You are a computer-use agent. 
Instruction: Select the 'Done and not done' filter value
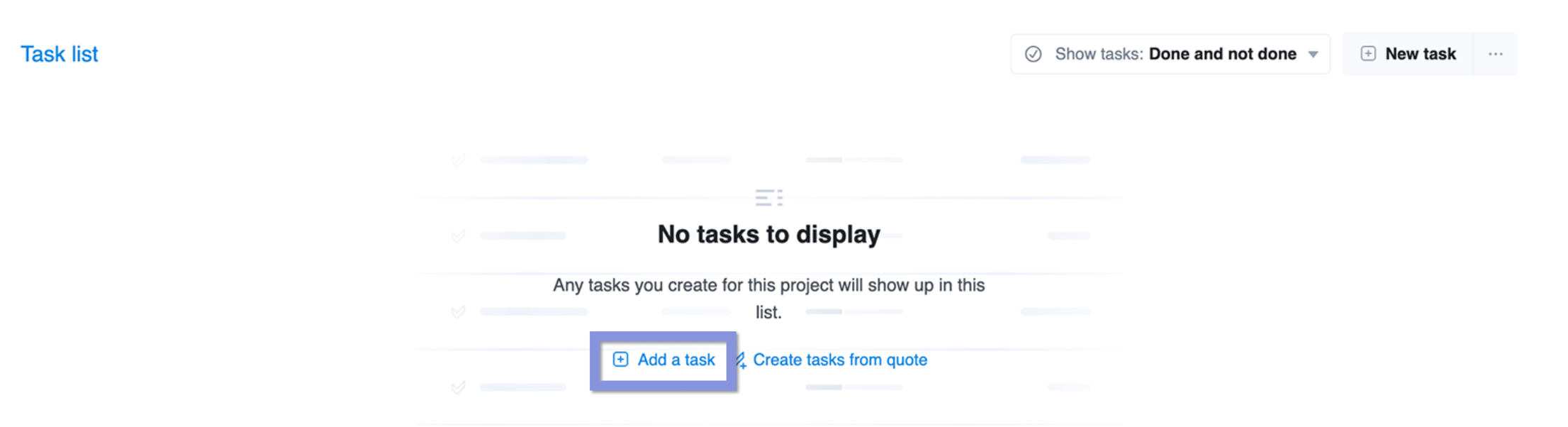pos(1222,54)
